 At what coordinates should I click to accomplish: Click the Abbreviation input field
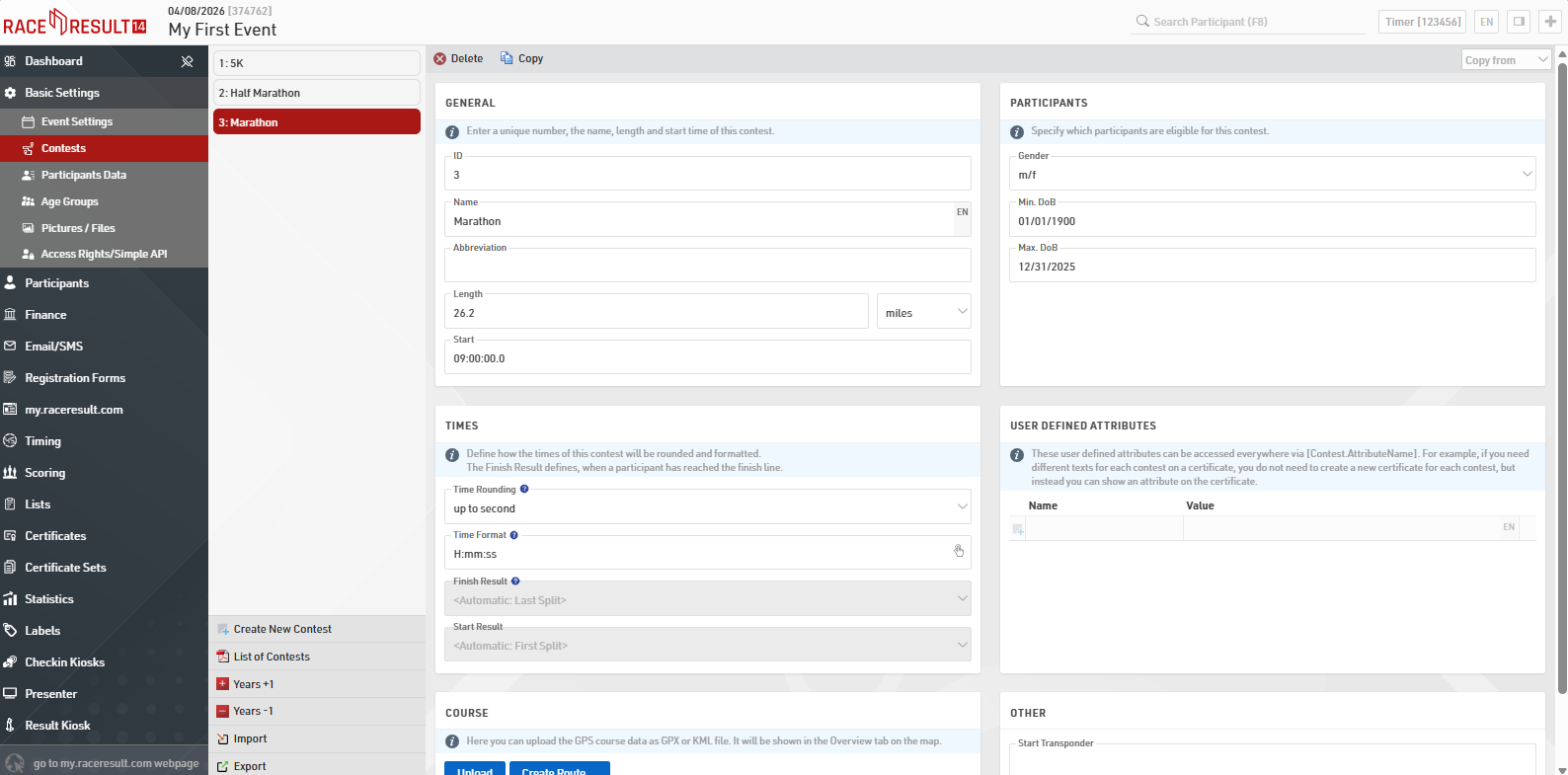[707, 267]
